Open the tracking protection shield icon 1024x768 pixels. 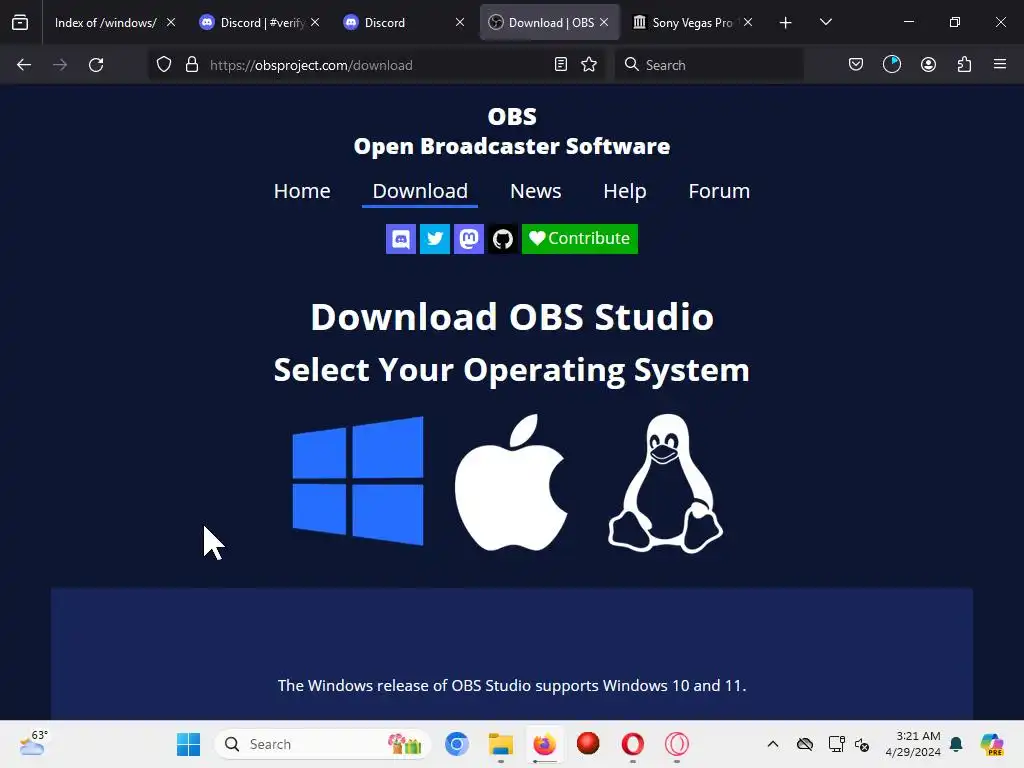164,65
